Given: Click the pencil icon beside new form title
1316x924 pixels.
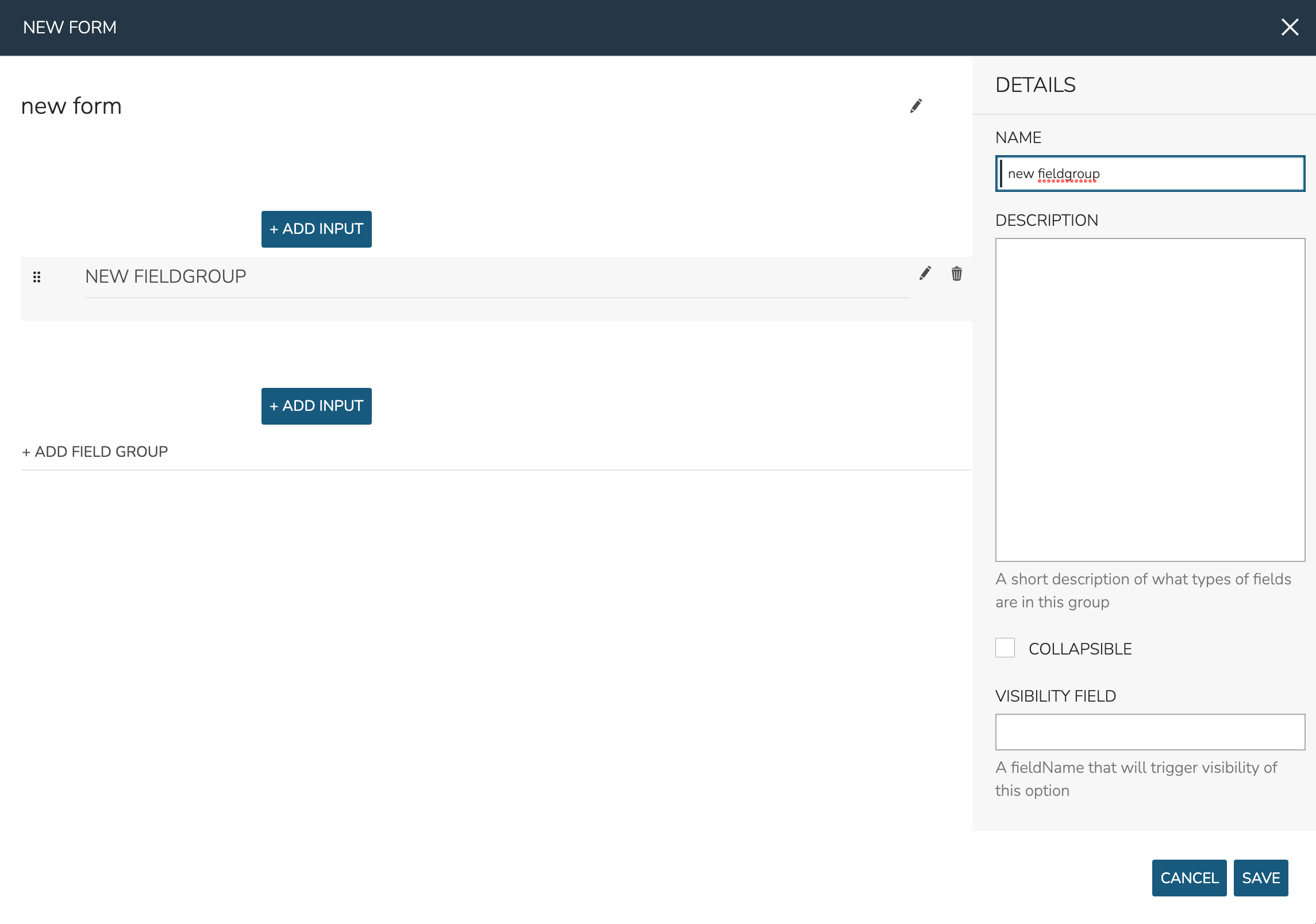Looking at the screenshot, I should click(916, 106).
